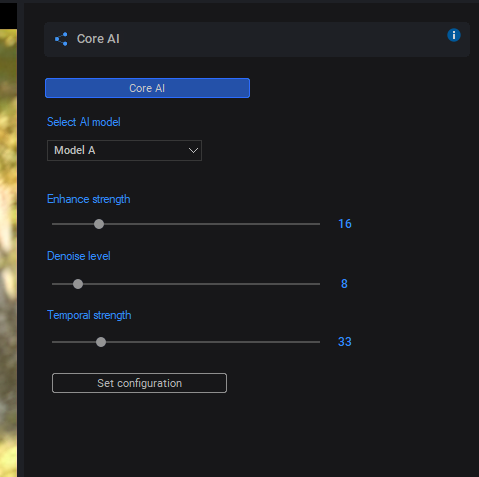
Task: Click the blue Core AI button
Action: click(x=147, y=88)
